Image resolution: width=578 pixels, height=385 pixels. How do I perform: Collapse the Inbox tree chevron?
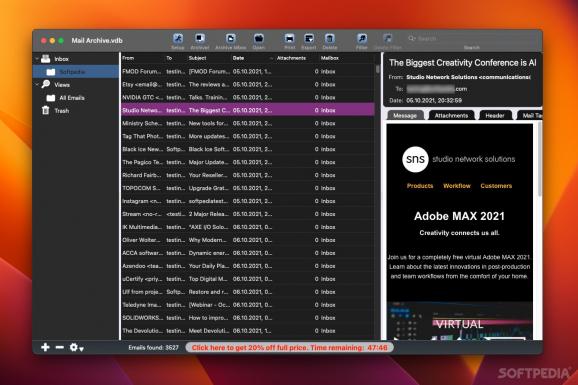(x=37, y=59)
